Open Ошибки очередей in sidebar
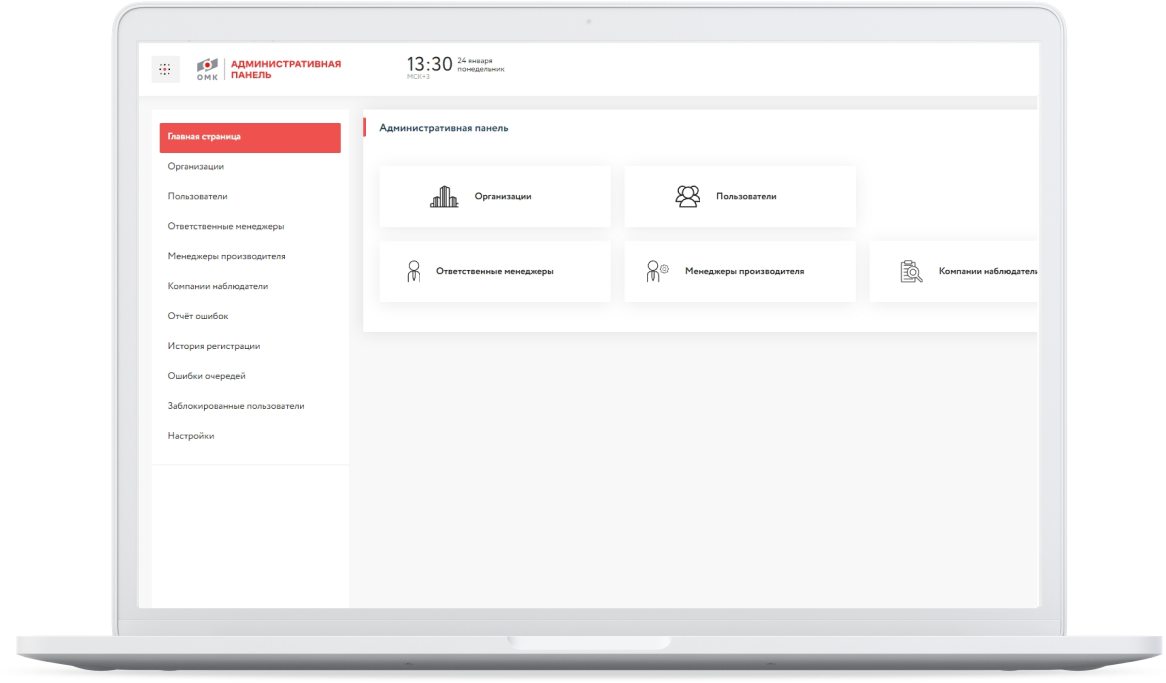 (x=207, y=376)
